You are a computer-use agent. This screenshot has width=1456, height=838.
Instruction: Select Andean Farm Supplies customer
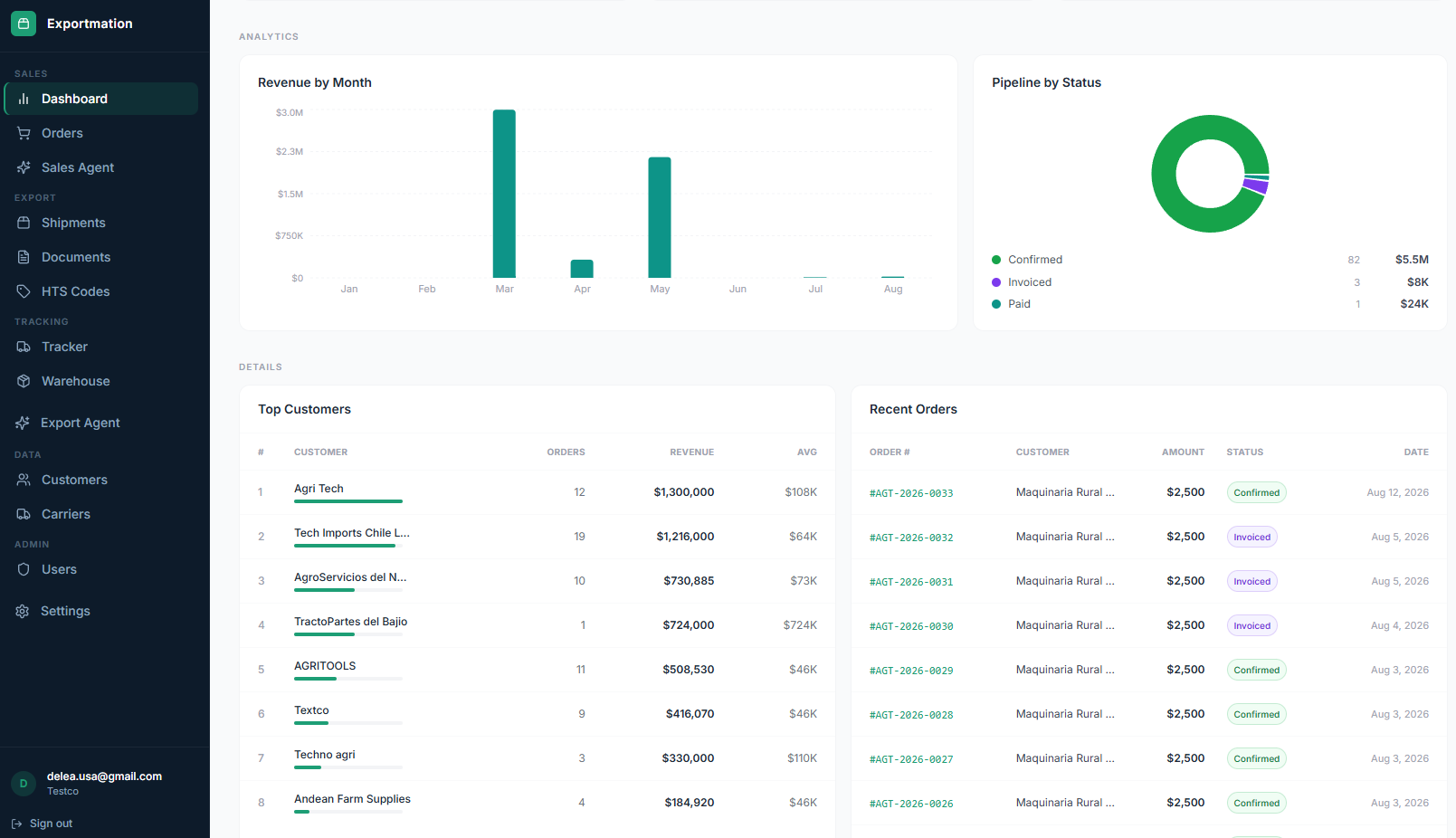pos(538,803)
